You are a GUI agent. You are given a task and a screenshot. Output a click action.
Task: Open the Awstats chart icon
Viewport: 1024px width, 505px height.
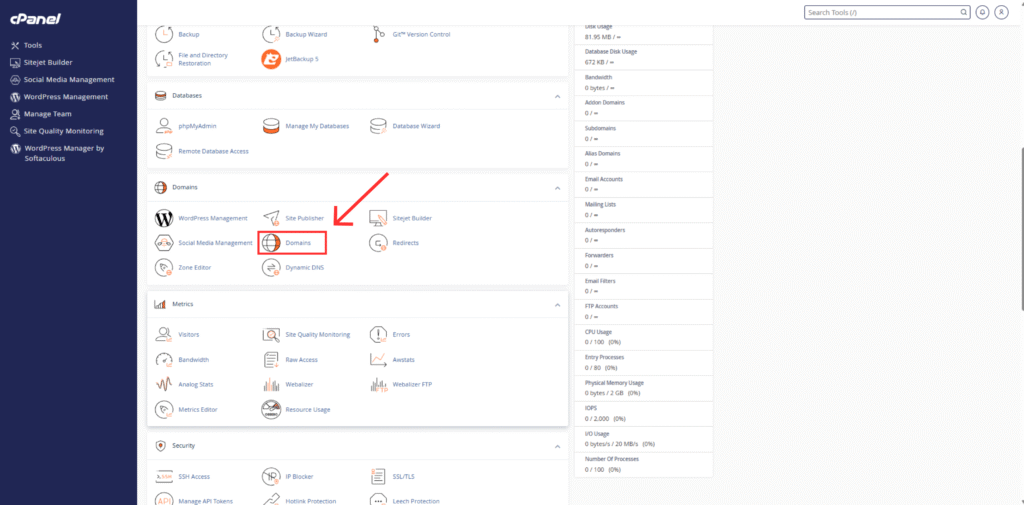(x=378, y=359)
